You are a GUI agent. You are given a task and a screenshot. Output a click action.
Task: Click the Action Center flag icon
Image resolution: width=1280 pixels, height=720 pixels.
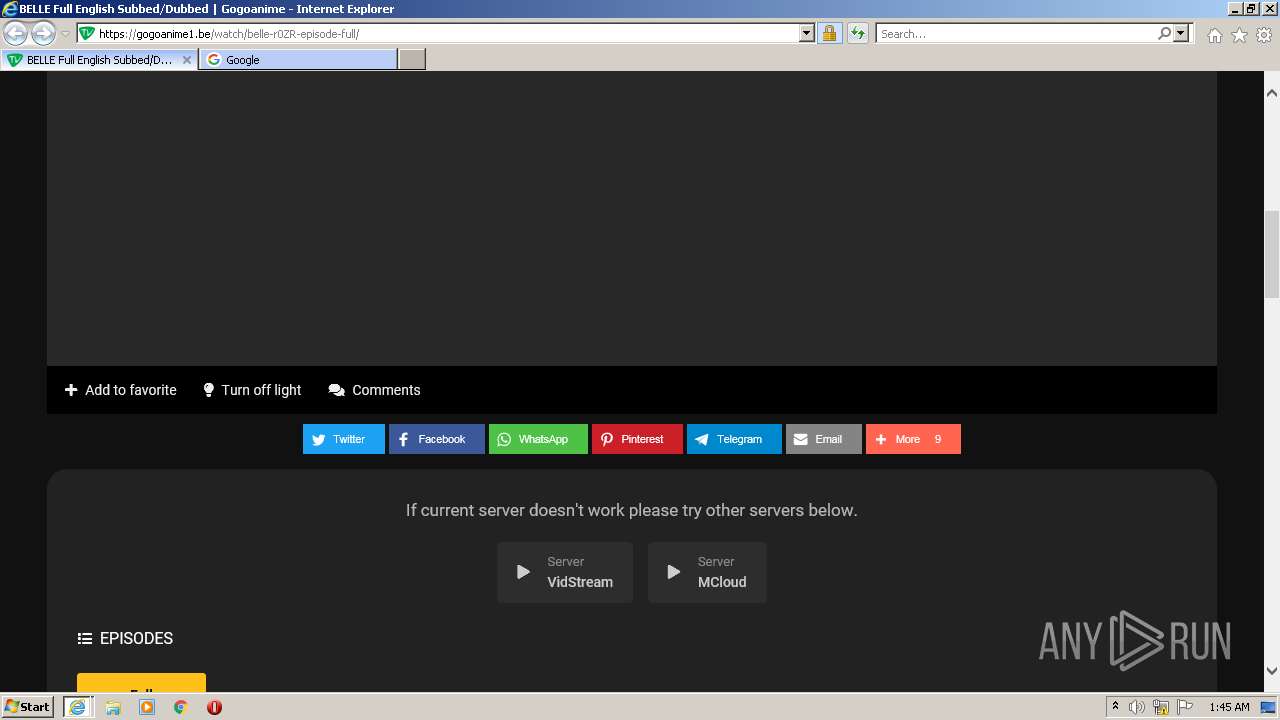click(1185, 707)
